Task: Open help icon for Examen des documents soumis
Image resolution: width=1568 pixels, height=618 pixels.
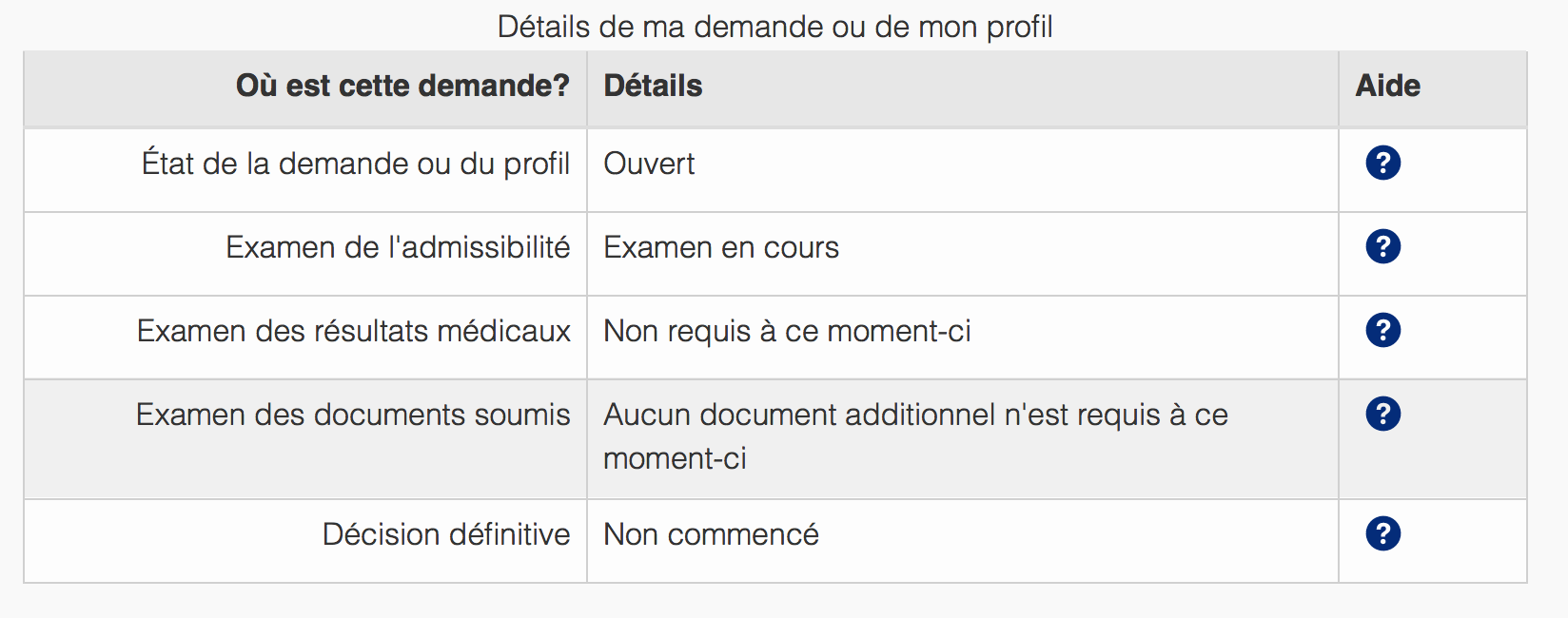Action: [1382, 415]
